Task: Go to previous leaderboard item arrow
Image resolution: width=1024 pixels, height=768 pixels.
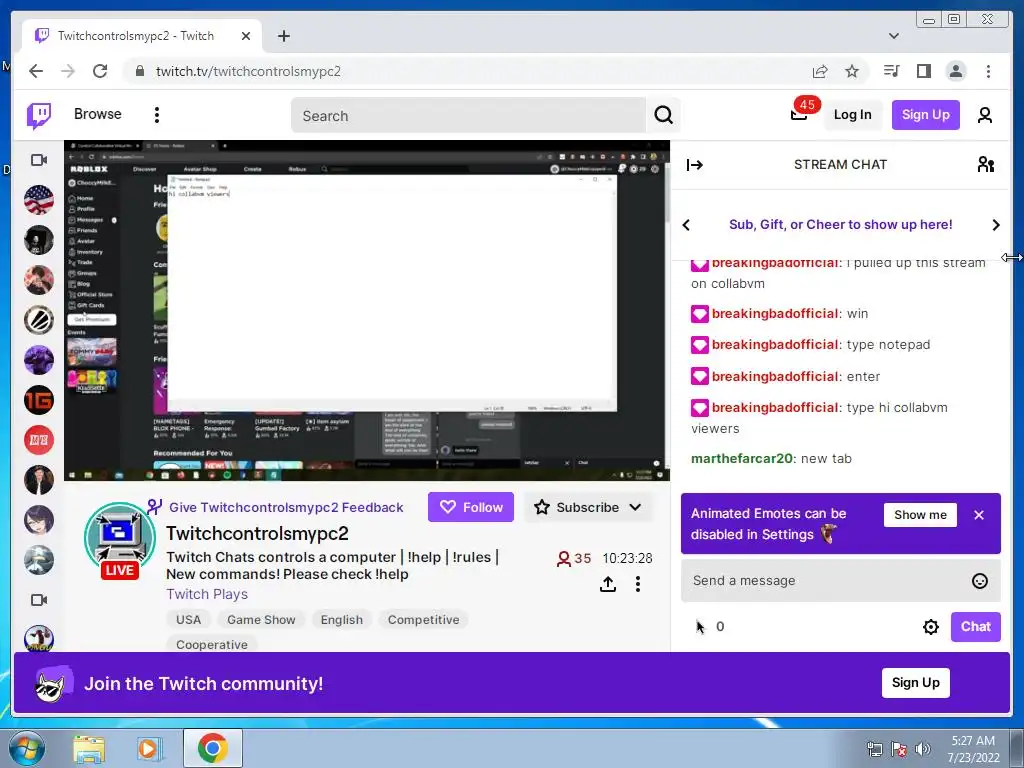Action: click(x=686, y=225)
